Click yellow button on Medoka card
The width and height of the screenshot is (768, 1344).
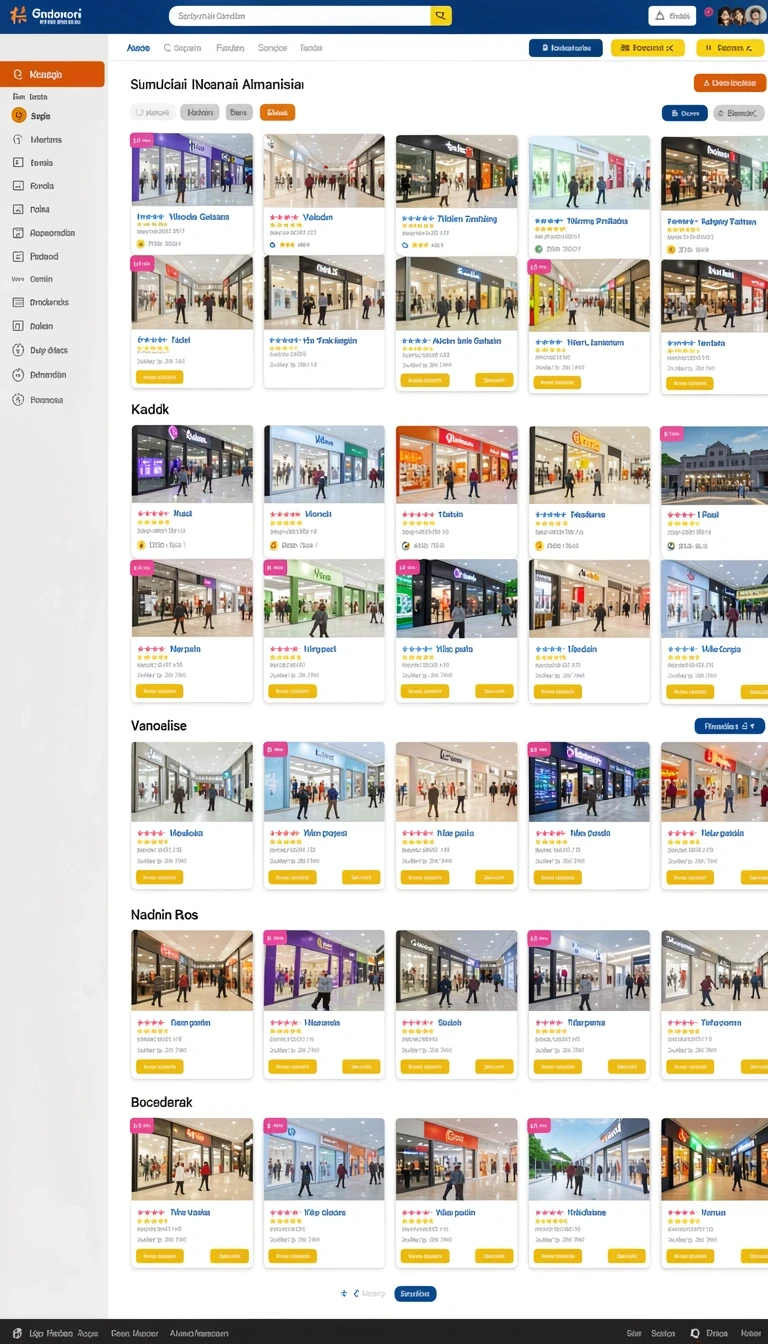coord(159,877)
